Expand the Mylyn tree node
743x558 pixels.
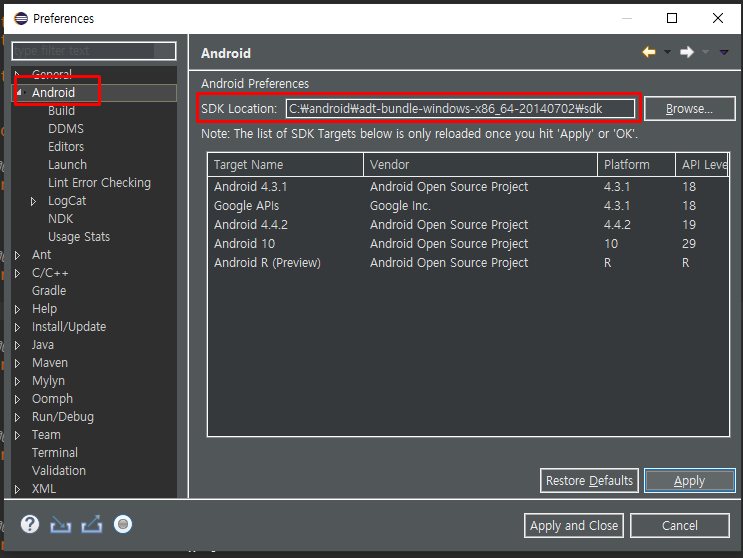pos(18,381)
